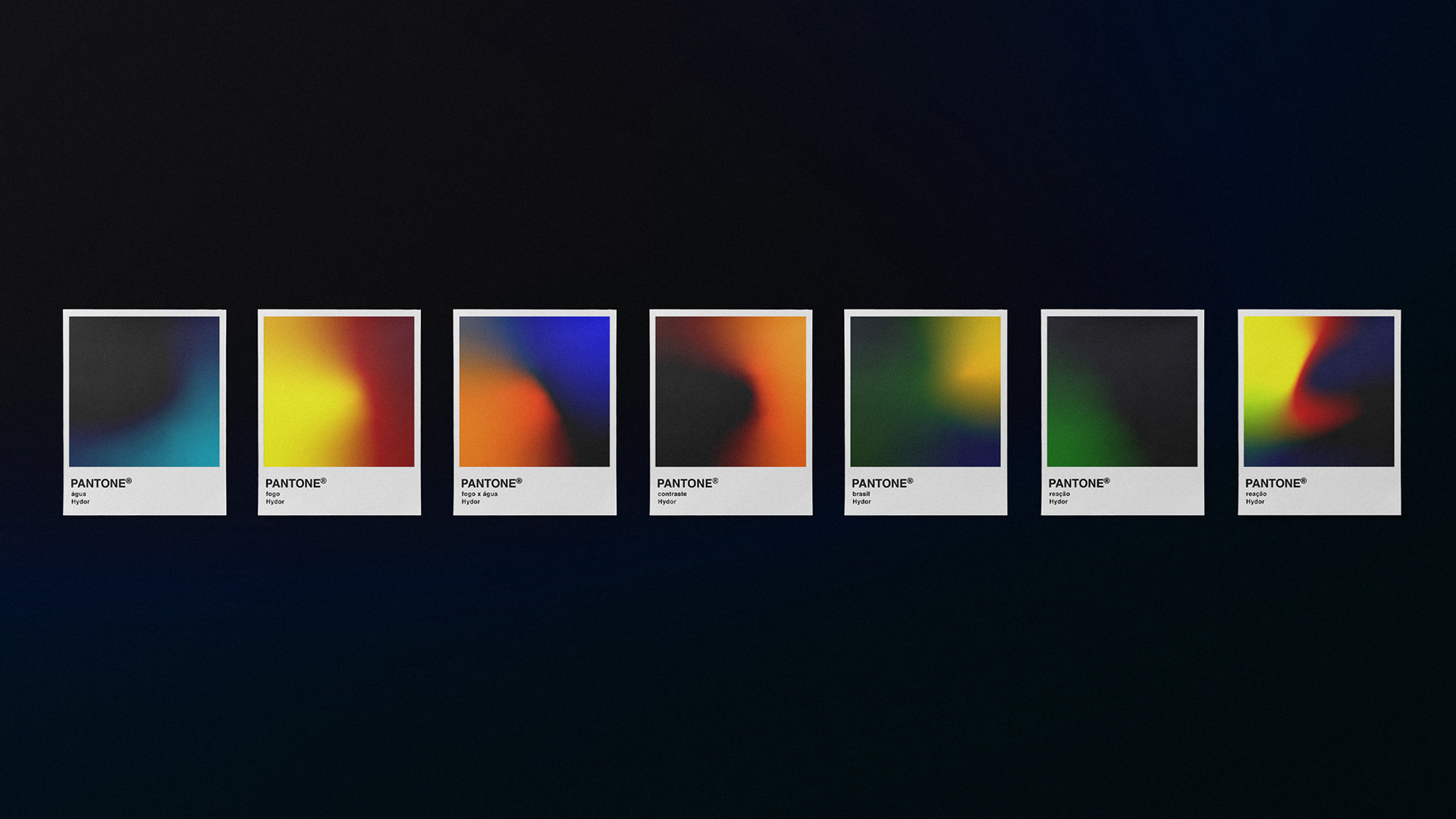Screen dimensions: 1456x819
Task: Click the 'fogo x água' label text
Action: tap(480, 494)
